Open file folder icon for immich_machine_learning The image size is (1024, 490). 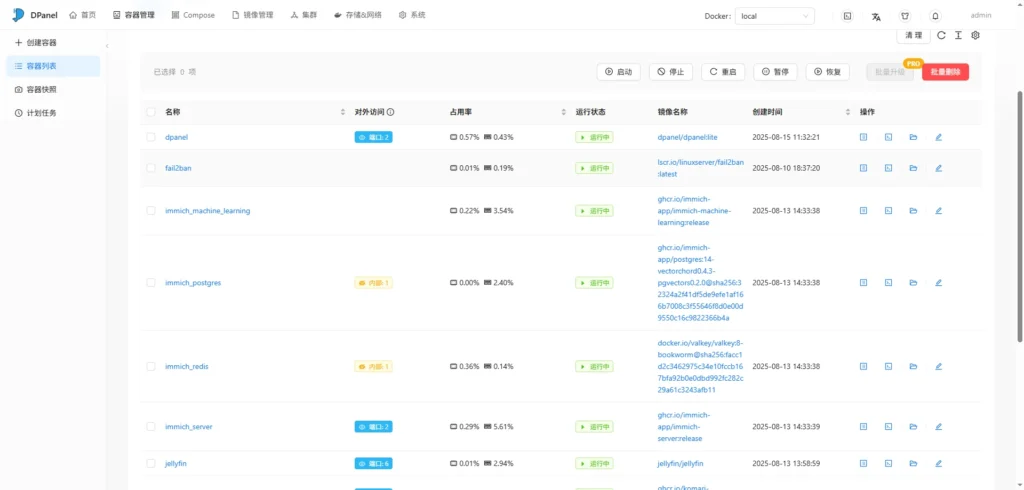tap(914, 211)
